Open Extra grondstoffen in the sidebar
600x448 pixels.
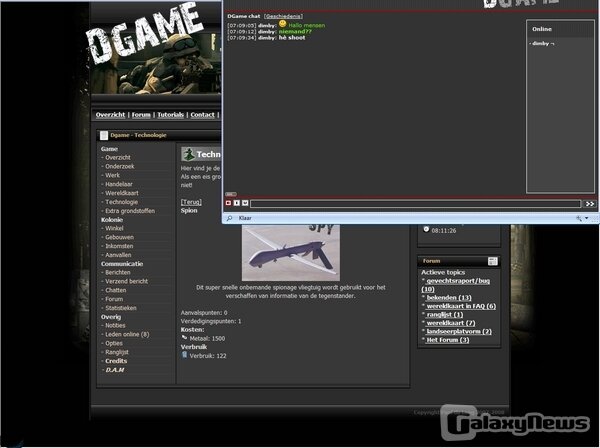130,211
